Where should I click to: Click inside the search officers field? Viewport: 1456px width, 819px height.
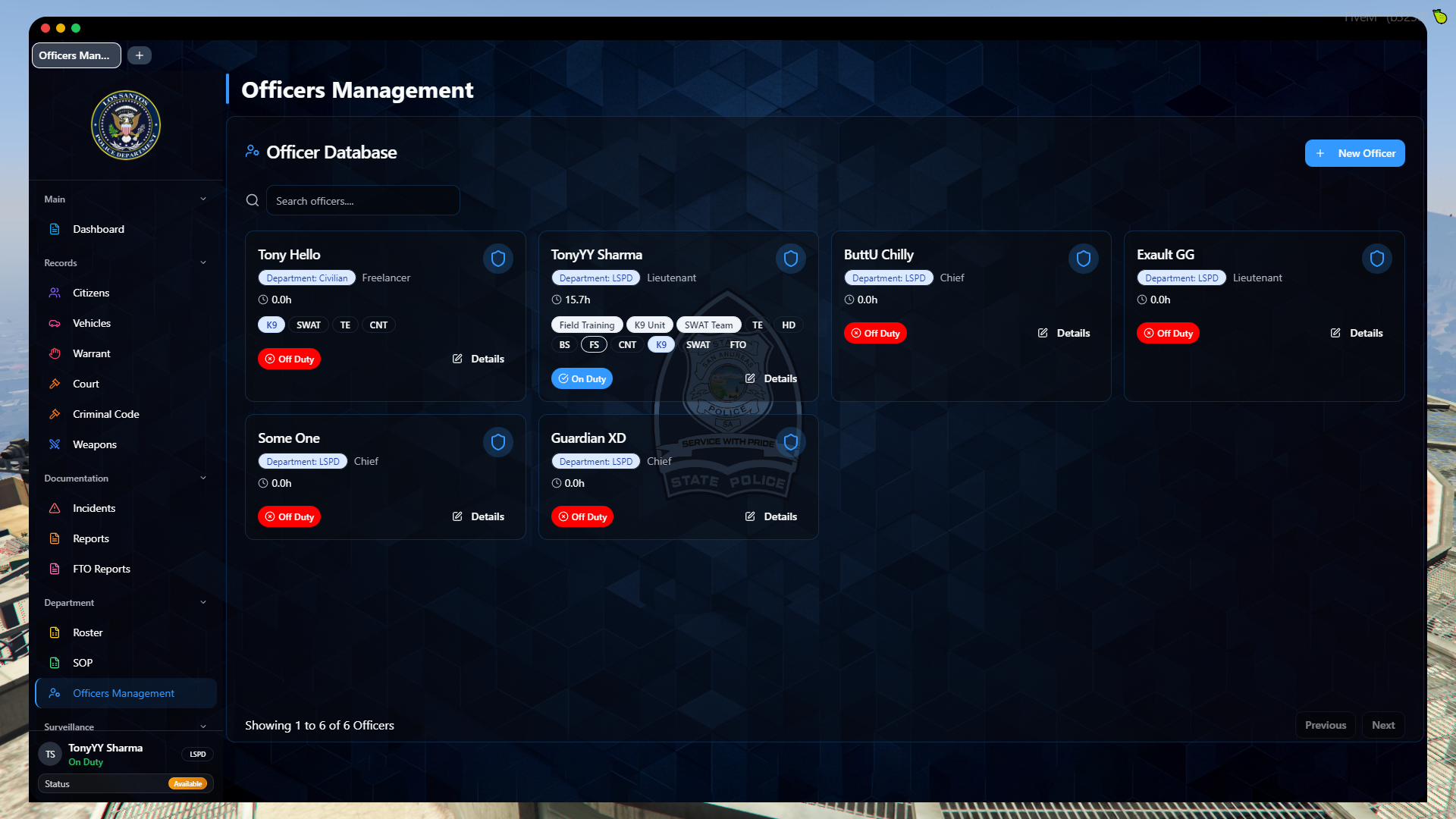(363, 200)
